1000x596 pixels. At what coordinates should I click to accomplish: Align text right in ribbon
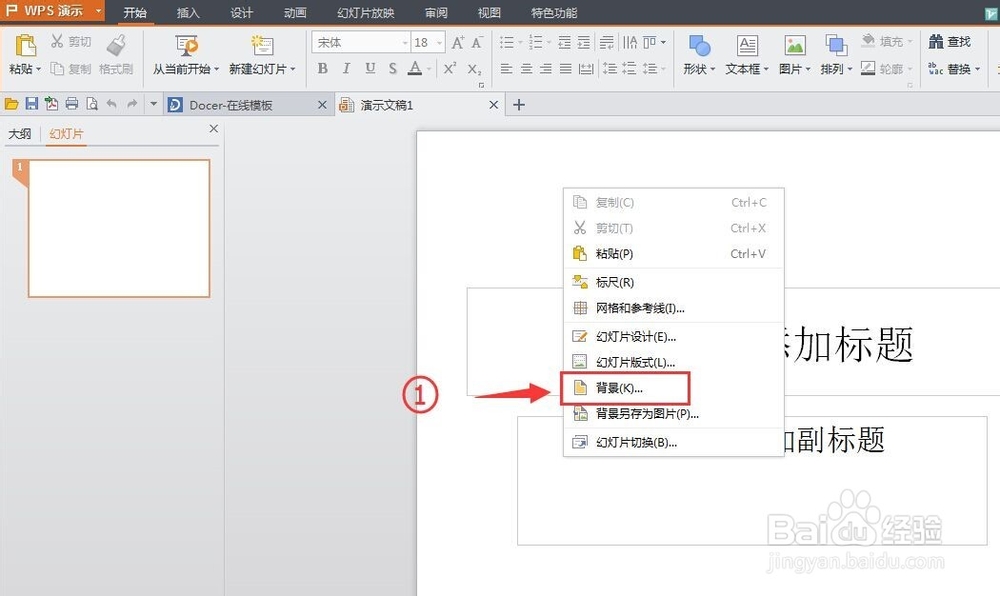coord(546,68)
